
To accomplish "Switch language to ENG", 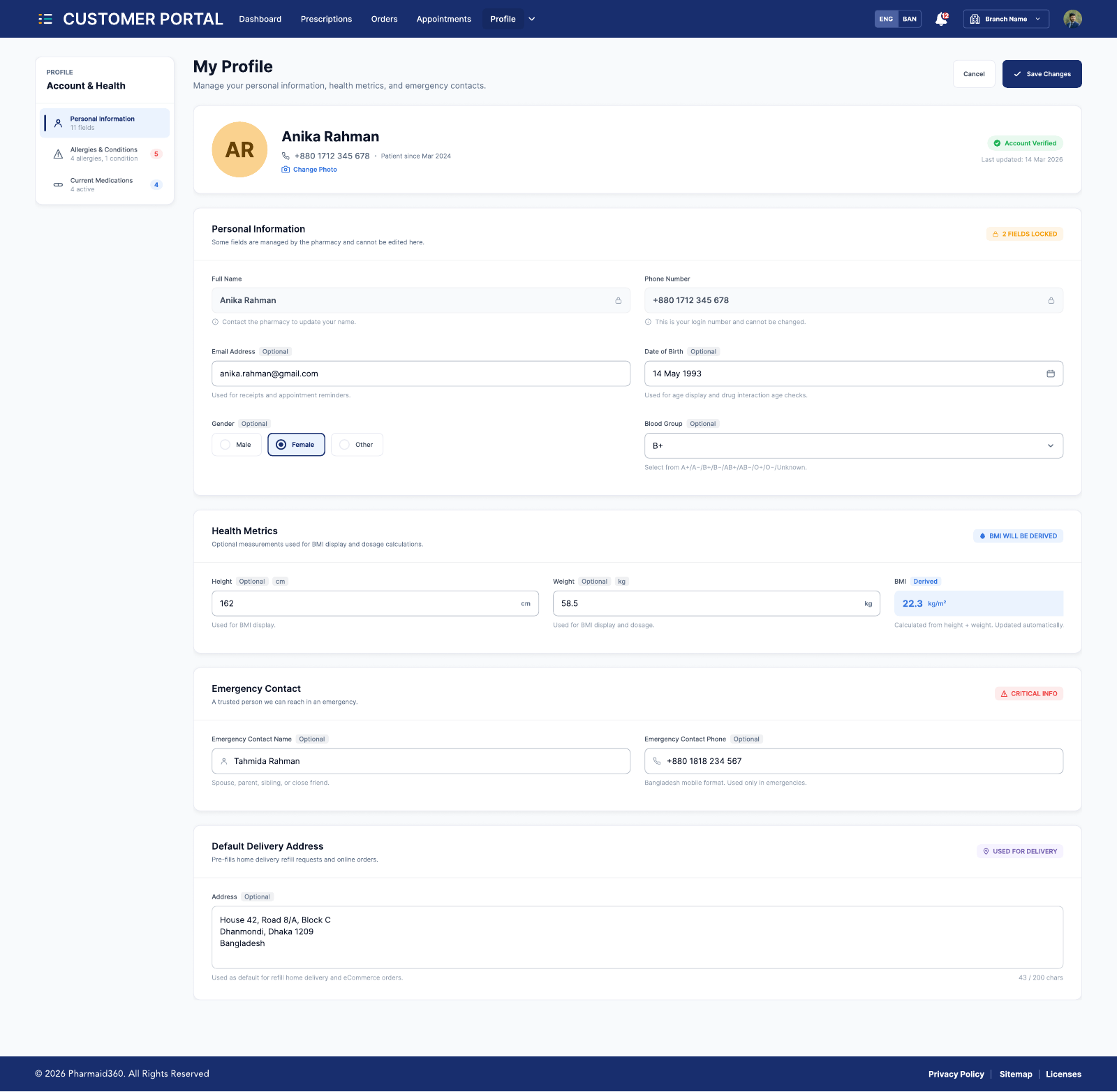I will click(886, 19).
